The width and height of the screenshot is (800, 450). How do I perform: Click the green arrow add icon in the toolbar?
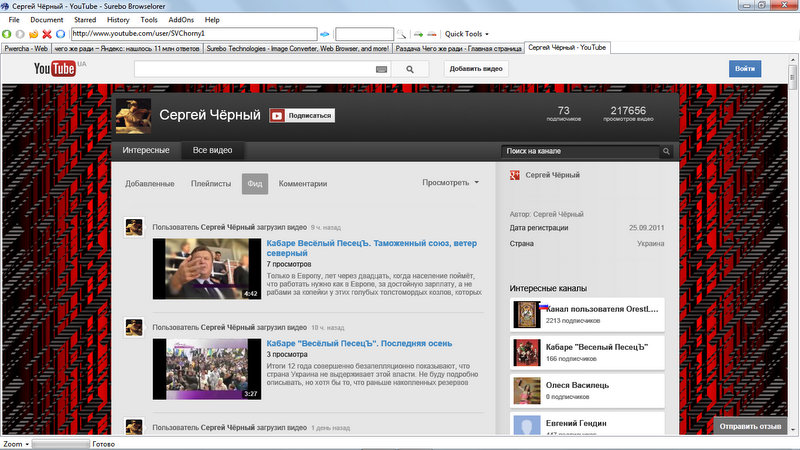tap(418, 34)
